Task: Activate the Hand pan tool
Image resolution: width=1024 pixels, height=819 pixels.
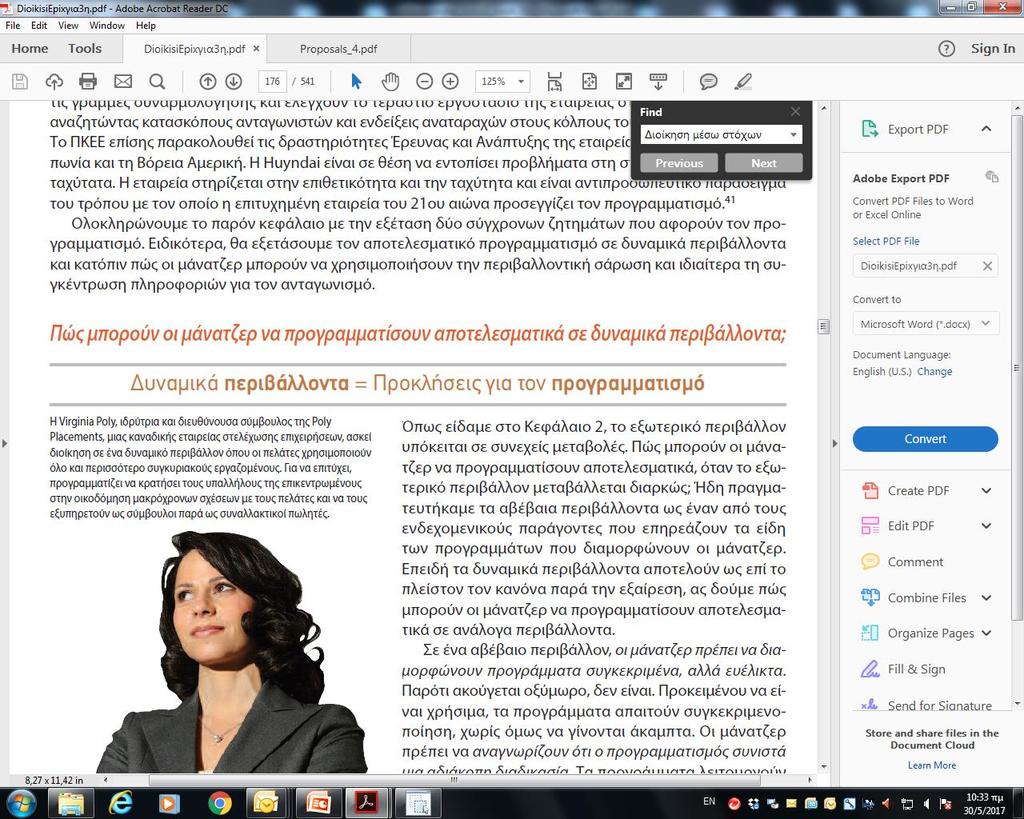Action: click(391, 82)
